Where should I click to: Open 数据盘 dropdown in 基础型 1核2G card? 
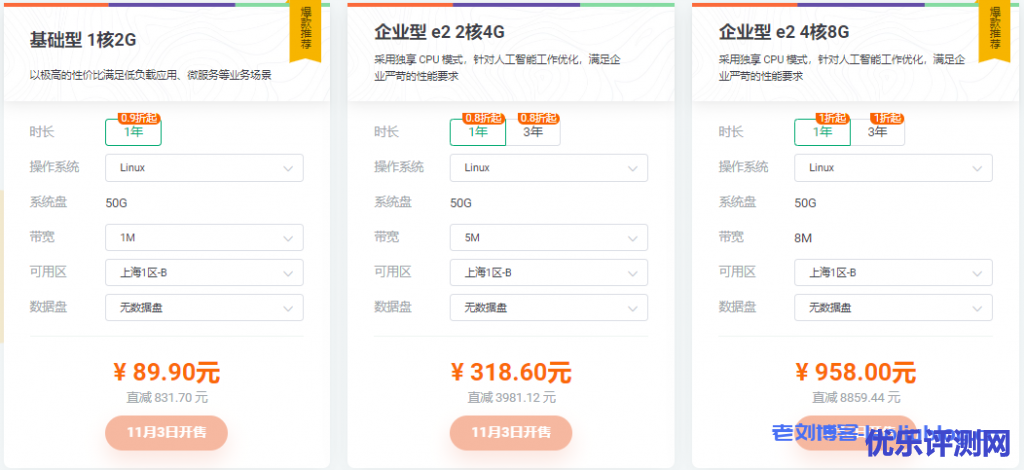(204, 307)
